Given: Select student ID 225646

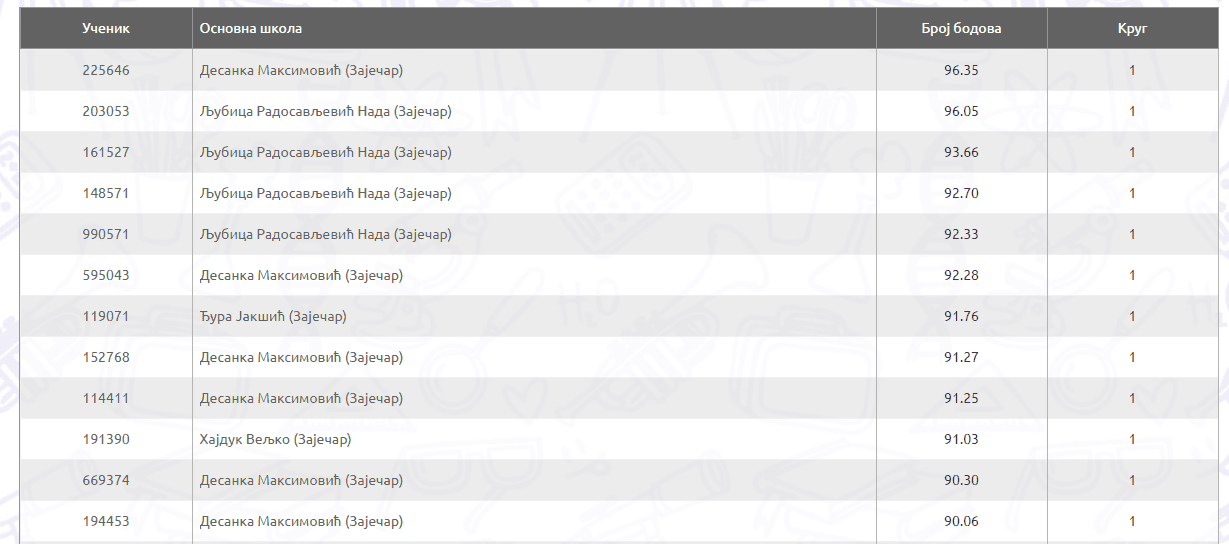Looking at the screenshot, I should click(106, 70).
